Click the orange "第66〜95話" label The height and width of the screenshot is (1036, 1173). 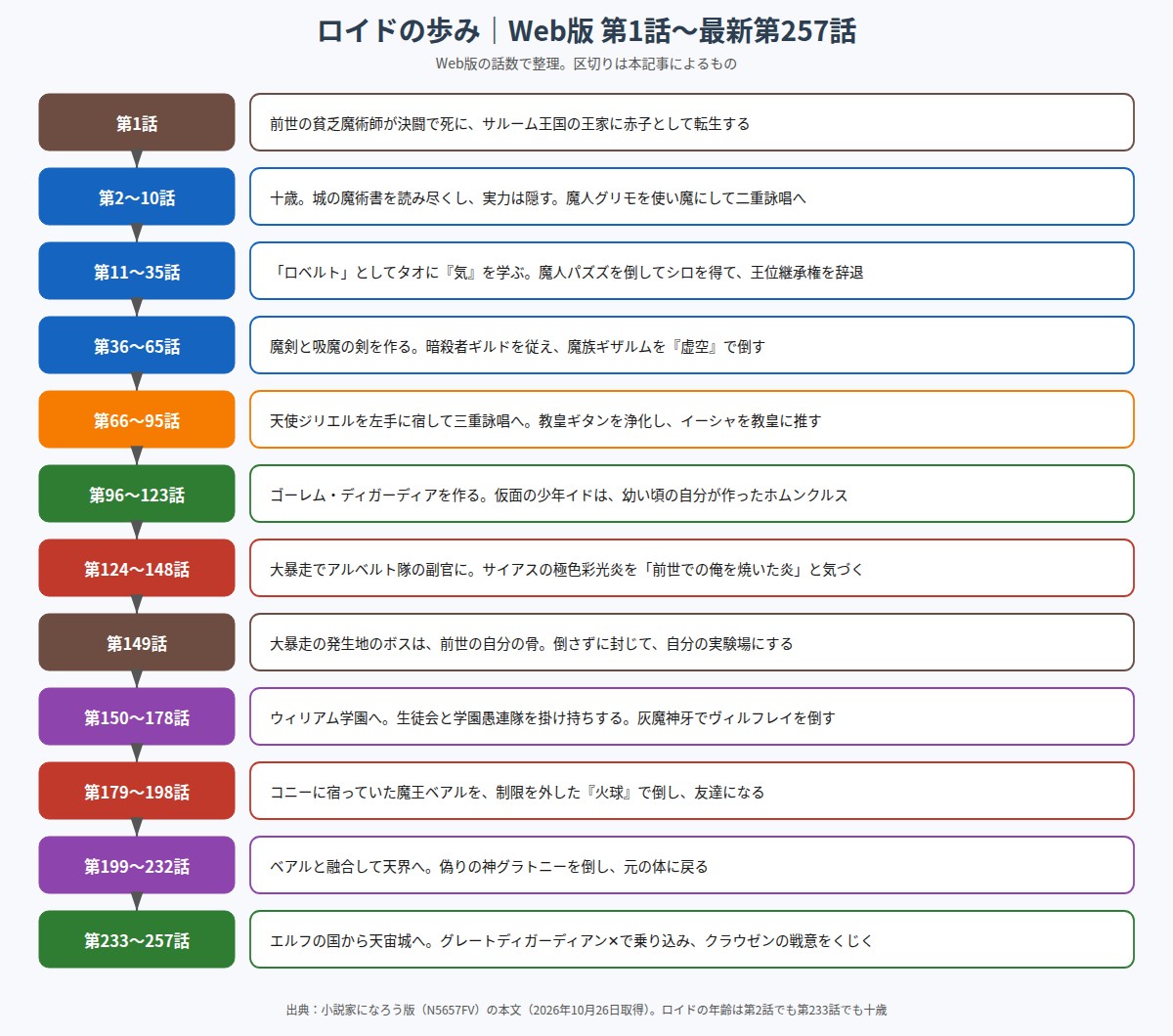(x=137, y=420)
